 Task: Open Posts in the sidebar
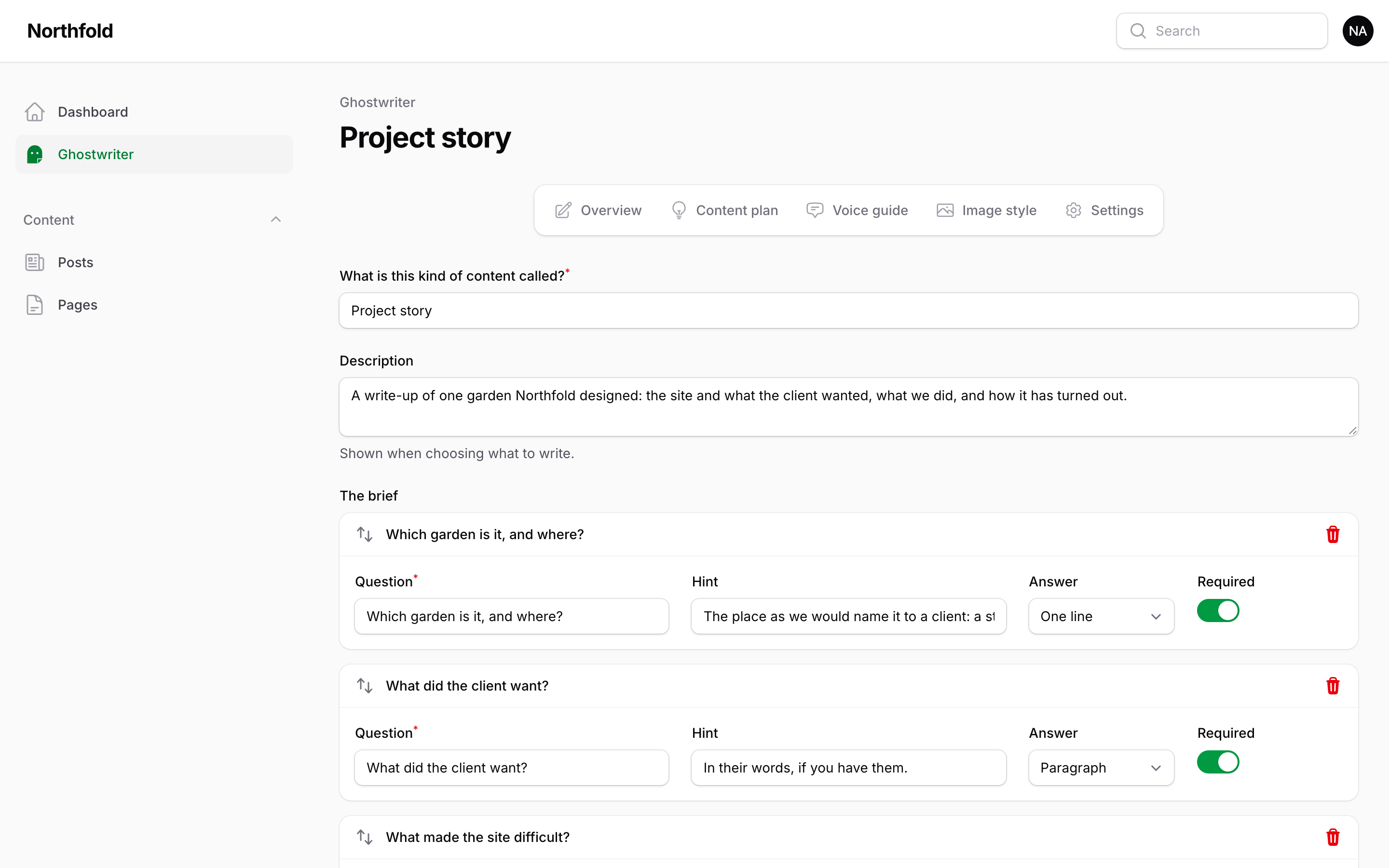(154, 262)
